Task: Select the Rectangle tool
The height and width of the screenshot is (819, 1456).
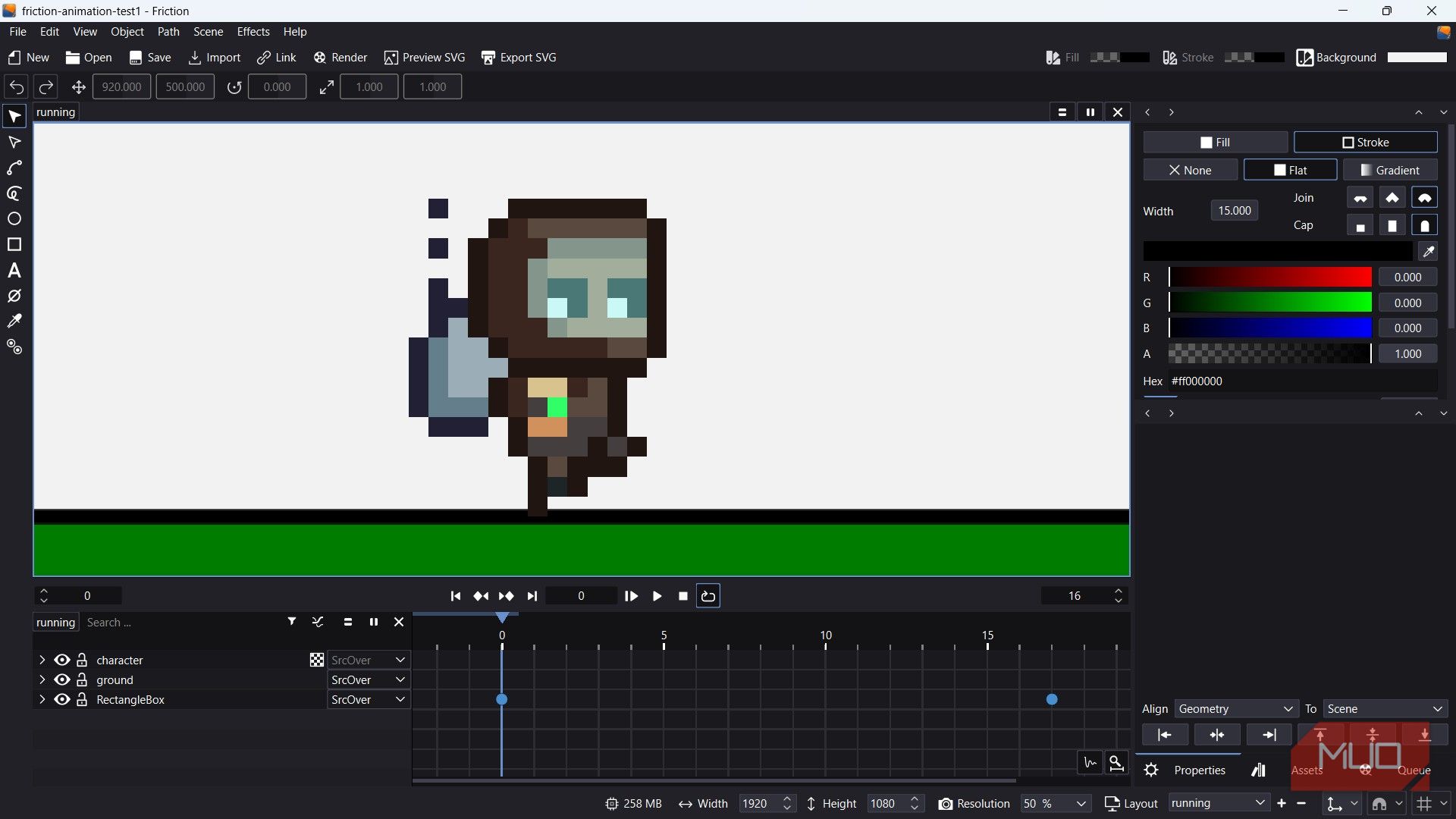Action: 14,245
